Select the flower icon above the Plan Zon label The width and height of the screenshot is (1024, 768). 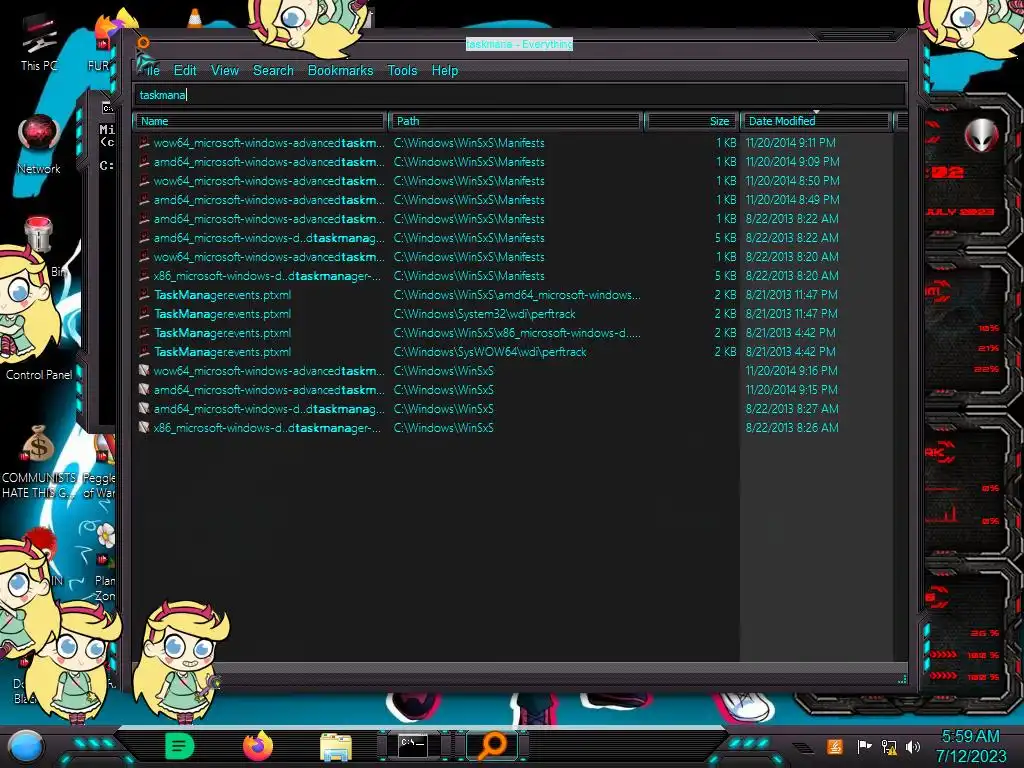[104, 536]
